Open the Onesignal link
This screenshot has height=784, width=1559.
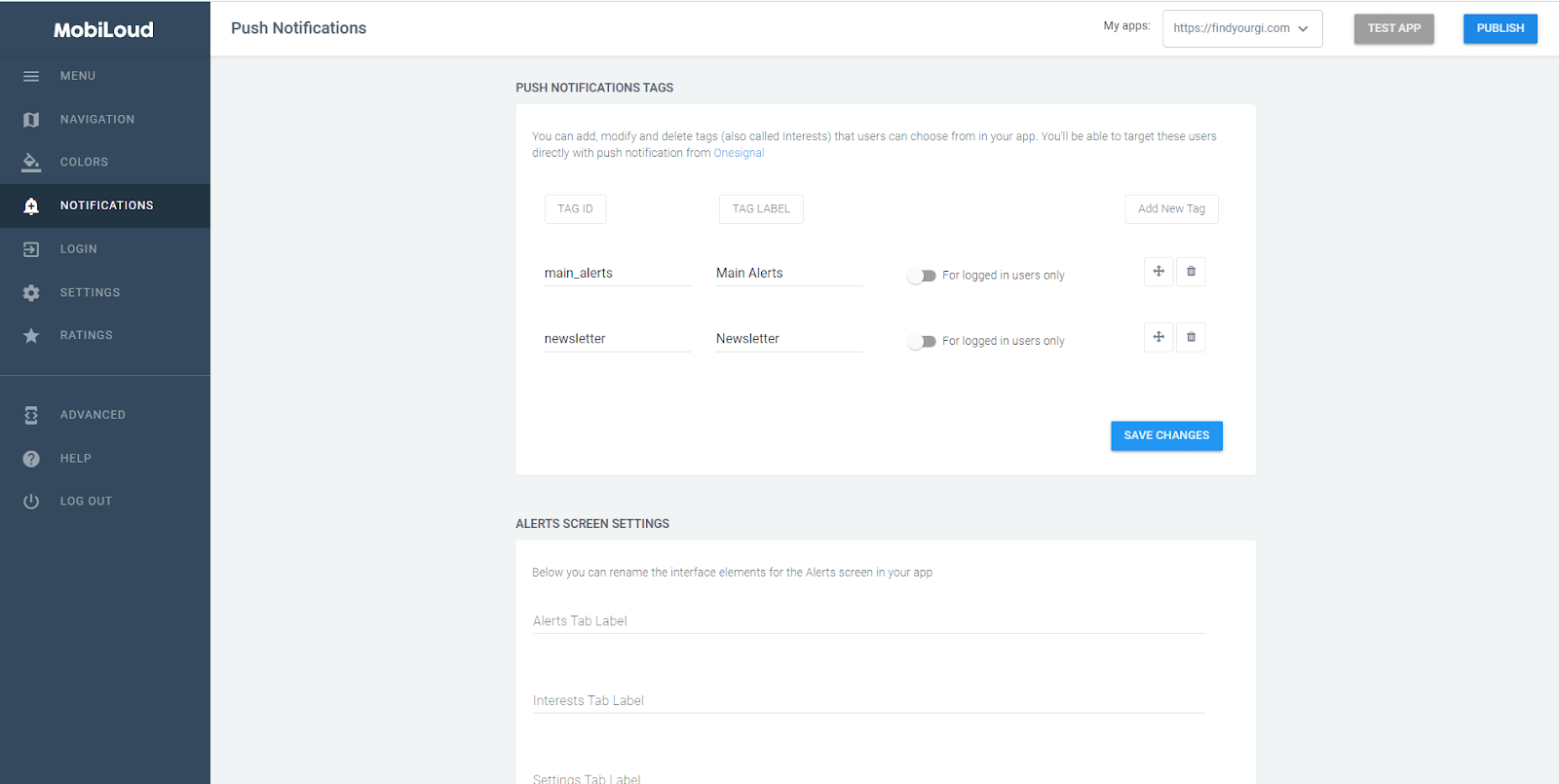tap(739, 153)
